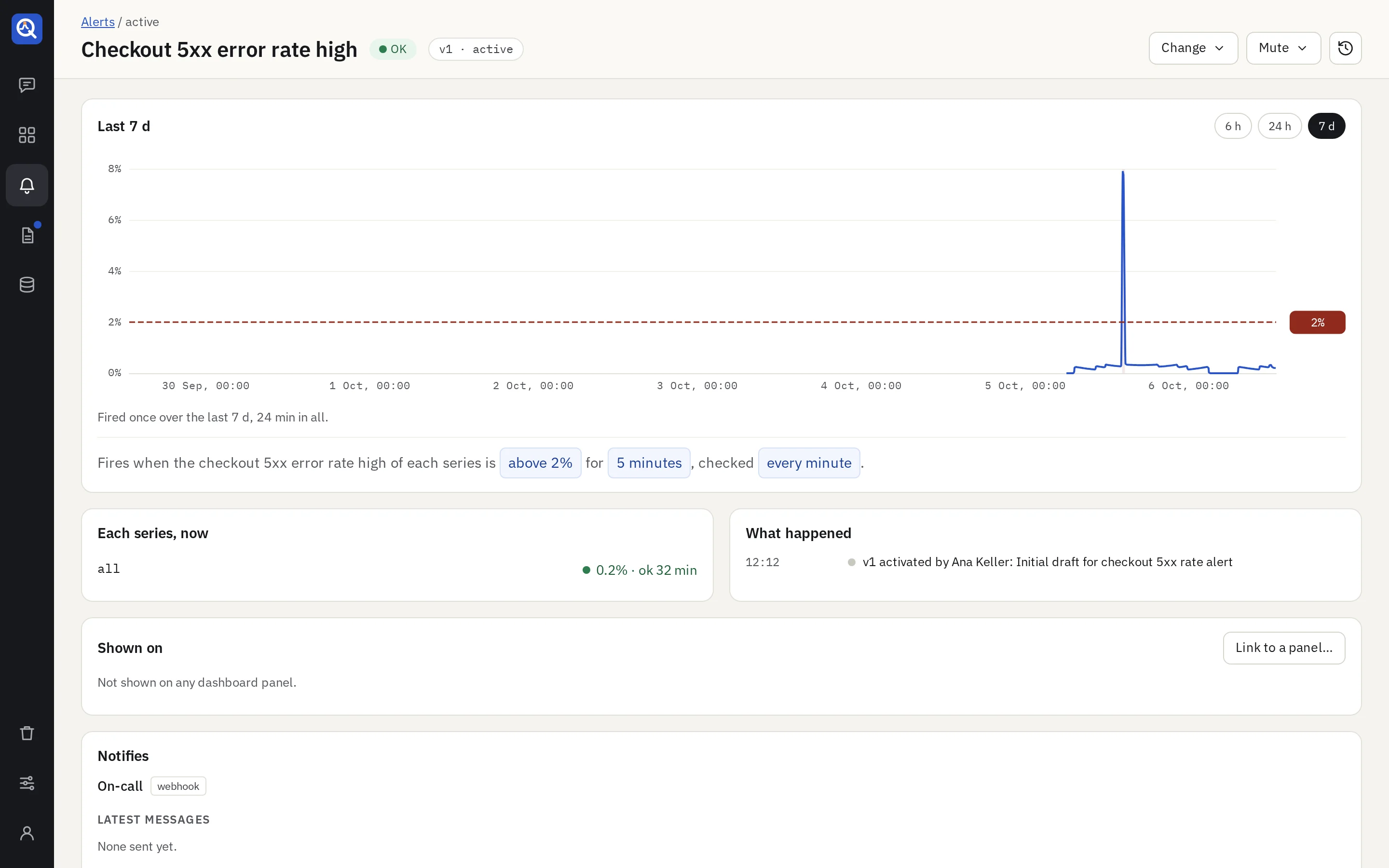Switch chart range to 6 h
This screenshot has width=1389, height=868.
(x=1232, y=126)
